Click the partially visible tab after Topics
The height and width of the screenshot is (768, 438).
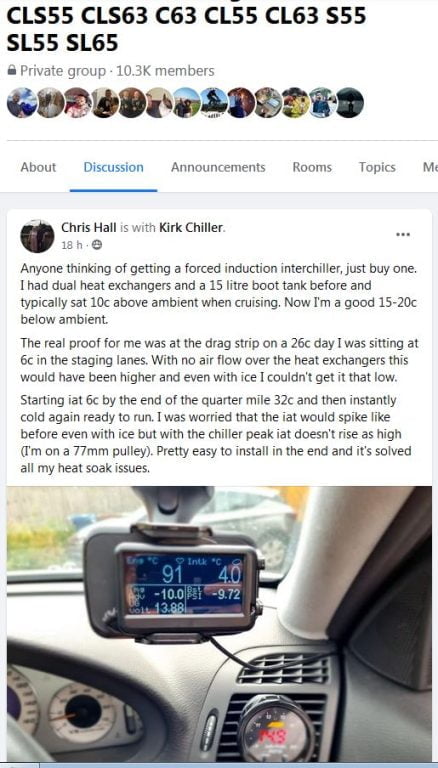coord(430,167)
